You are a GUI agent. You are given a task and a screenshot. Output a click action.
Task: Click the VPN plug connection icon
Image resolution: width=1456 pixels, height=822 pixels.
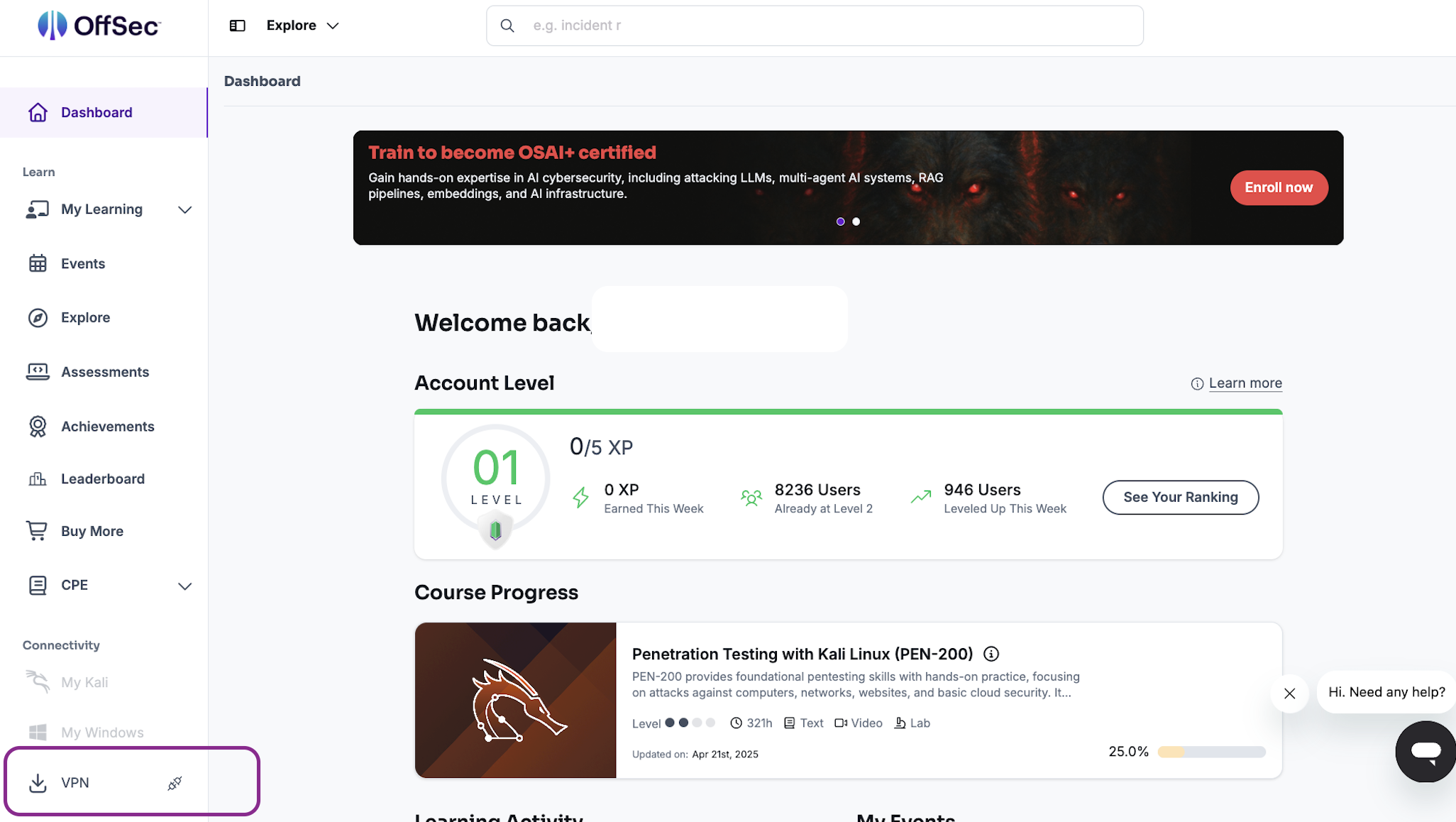(175, 783)
